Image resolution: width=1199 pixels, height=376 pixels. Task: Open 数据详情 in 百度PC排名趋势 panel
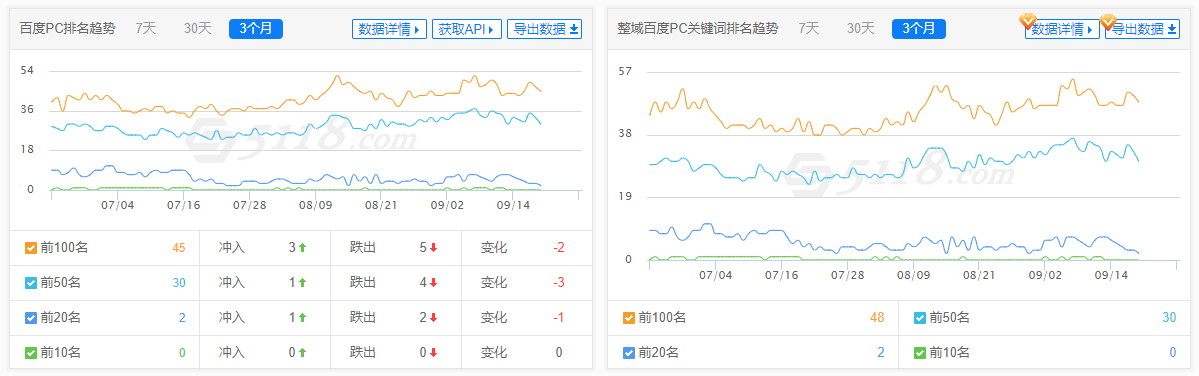pos(389,29)
